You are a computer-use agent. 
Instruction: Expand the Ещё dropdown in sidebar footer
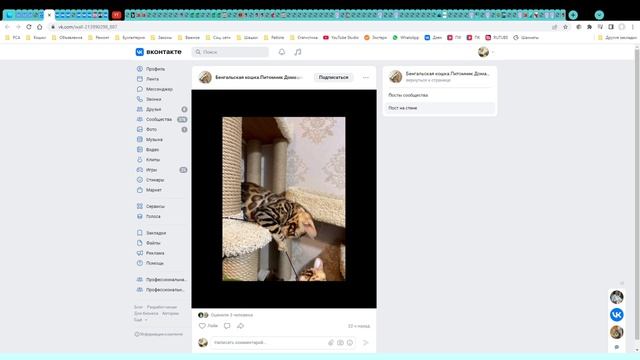140,320
